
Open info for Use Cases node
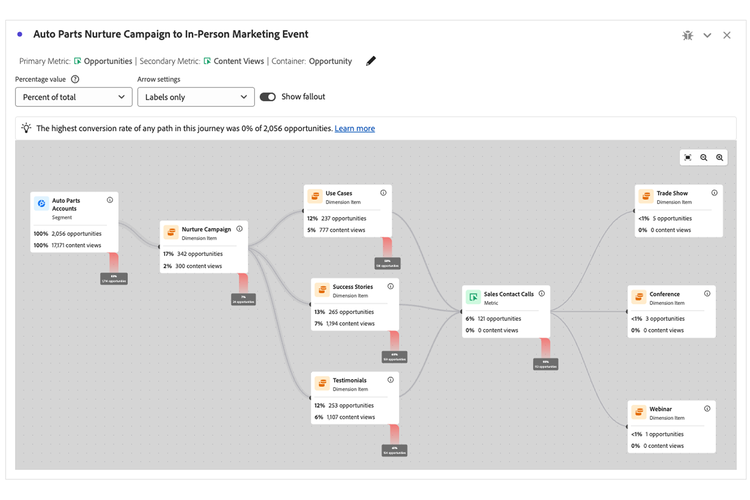pos(384,193)
